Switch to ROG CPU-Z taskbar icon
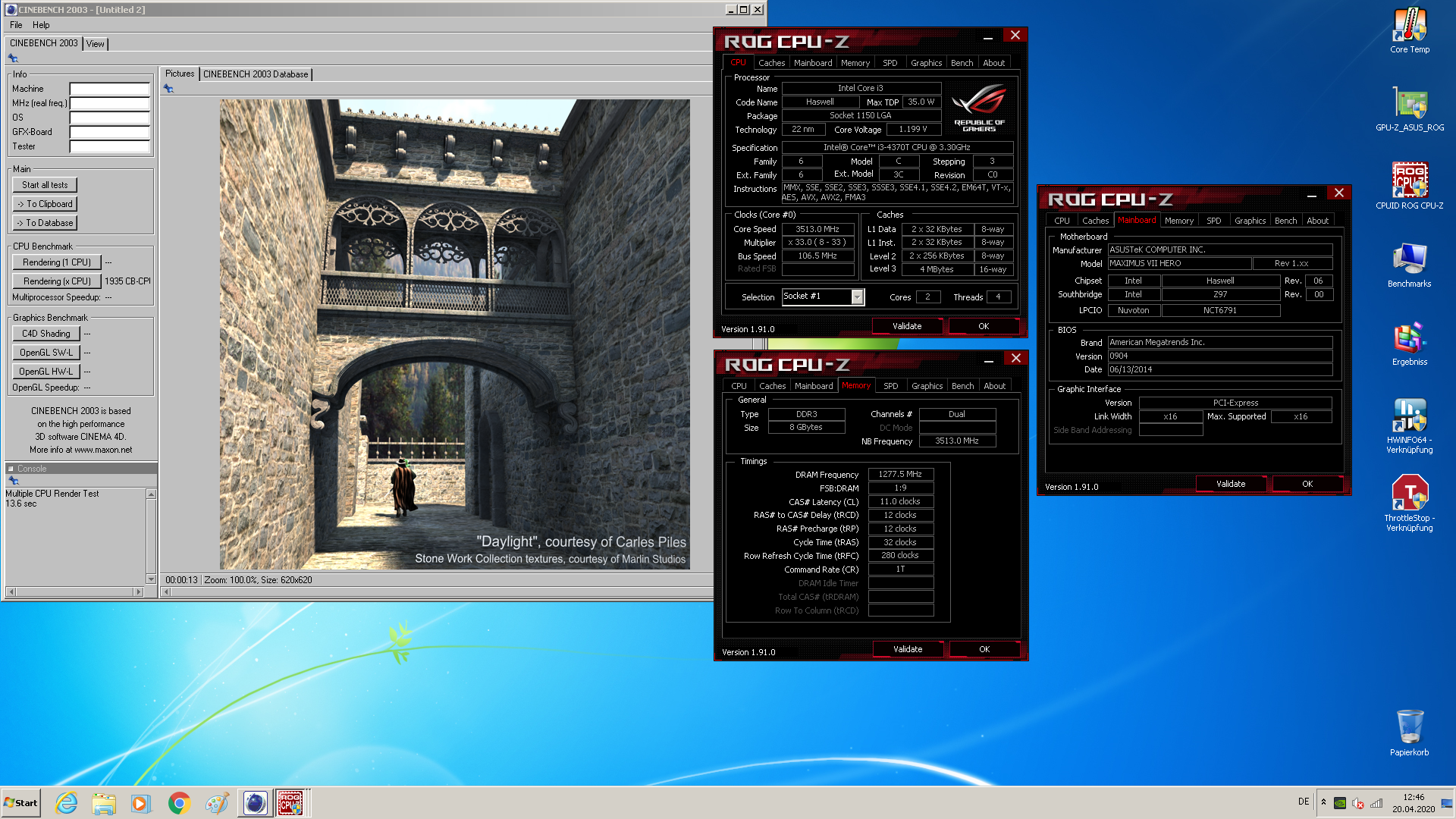Screen dimensions: 1456x819 [x=291, y=803]
